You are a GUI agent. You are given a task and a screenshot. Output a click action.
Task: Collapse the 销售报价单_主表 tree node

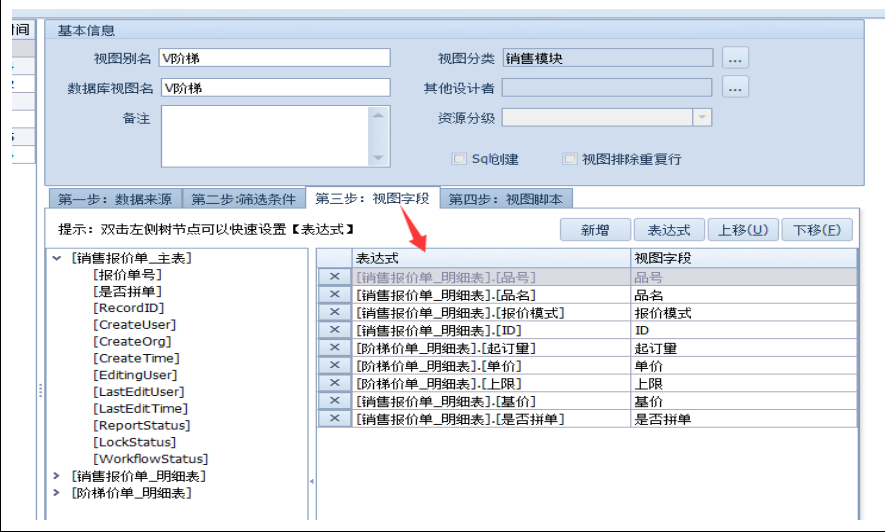[x=56, y=258]
